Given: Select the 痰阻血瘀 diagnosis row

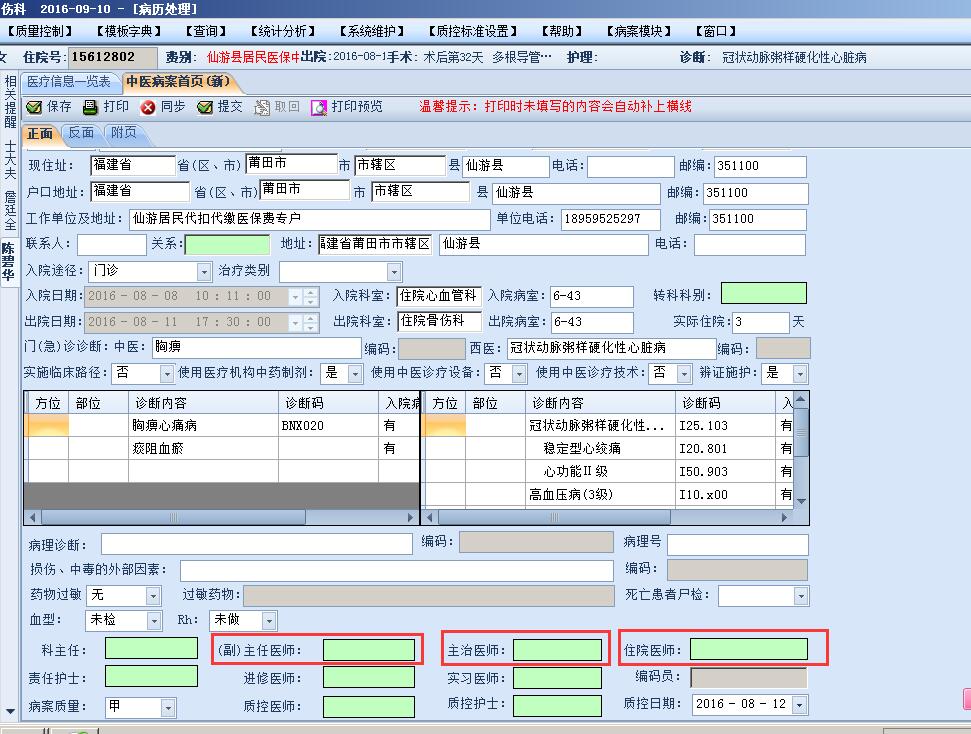Looking at the screenshot, I should tap(222, 448).
